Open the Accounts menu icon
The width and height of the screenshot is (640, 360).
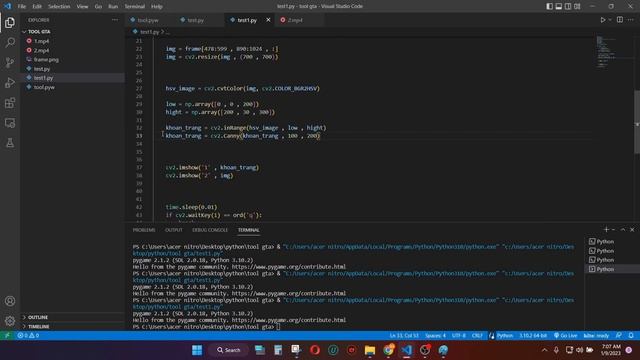pyautogui.click(x=10, y=301)
